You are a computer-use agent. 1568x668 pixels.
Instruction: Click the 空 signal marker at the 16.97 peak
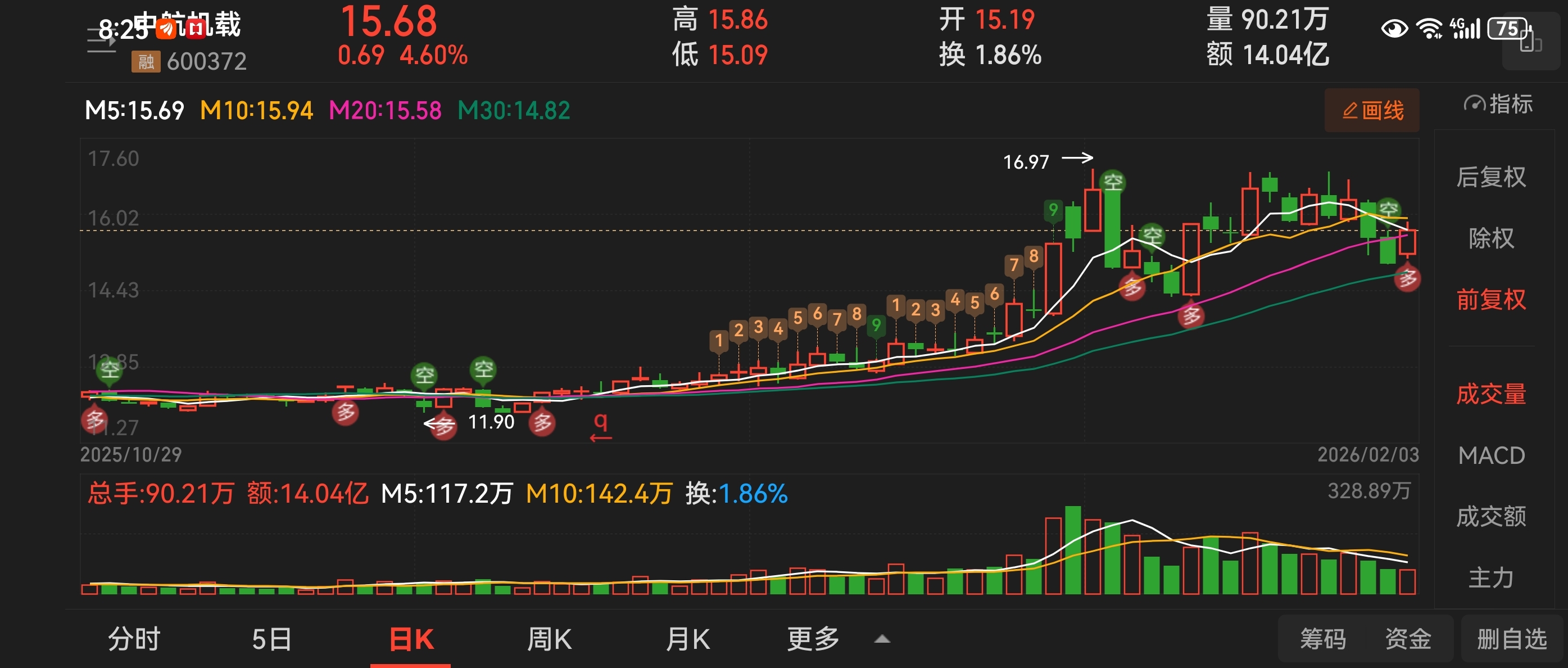coord(1113,182)
